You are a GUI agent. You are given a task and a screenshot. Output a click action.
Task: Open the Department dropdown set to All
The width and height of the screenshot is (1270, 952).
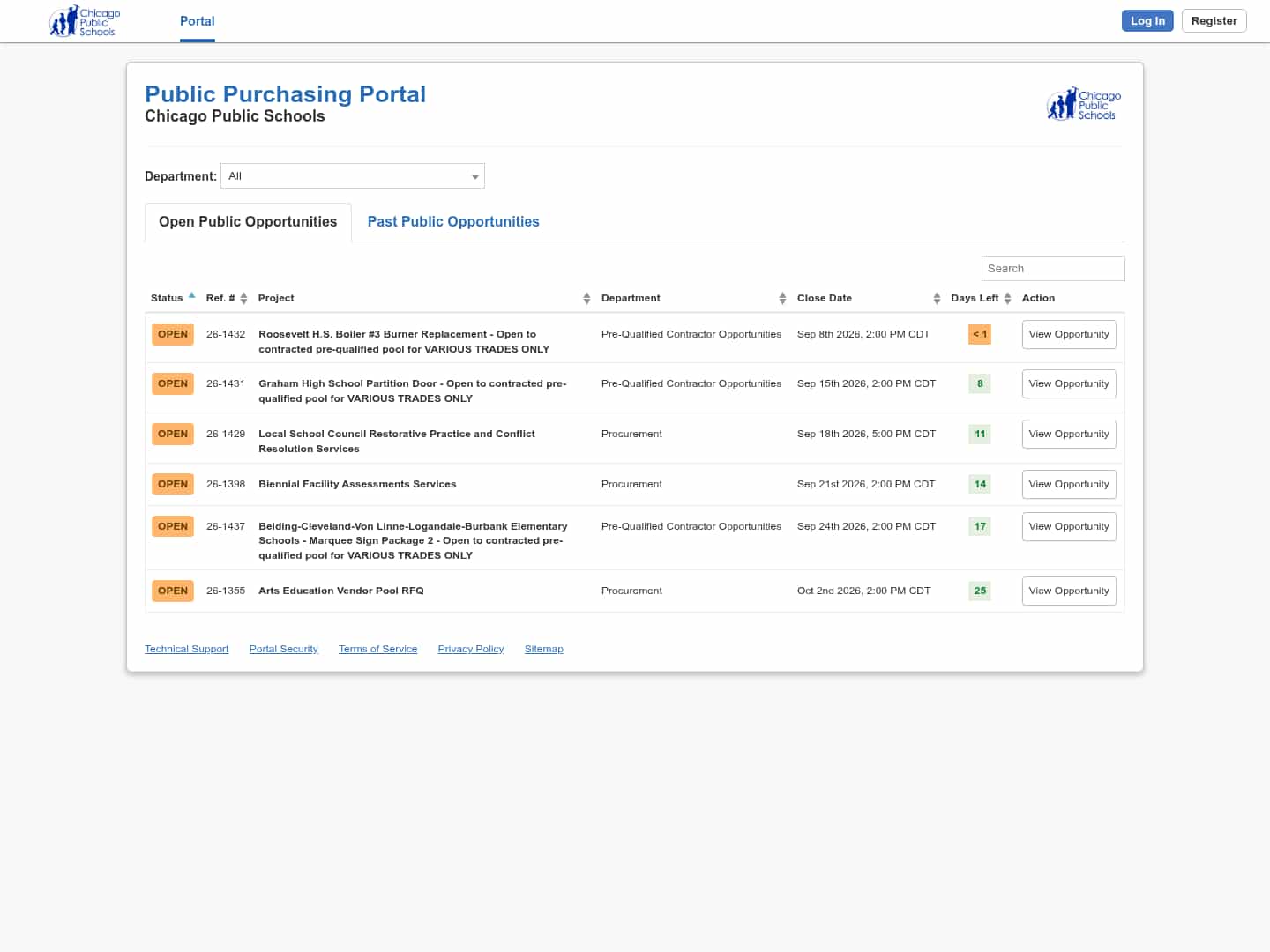coord(353,176)
